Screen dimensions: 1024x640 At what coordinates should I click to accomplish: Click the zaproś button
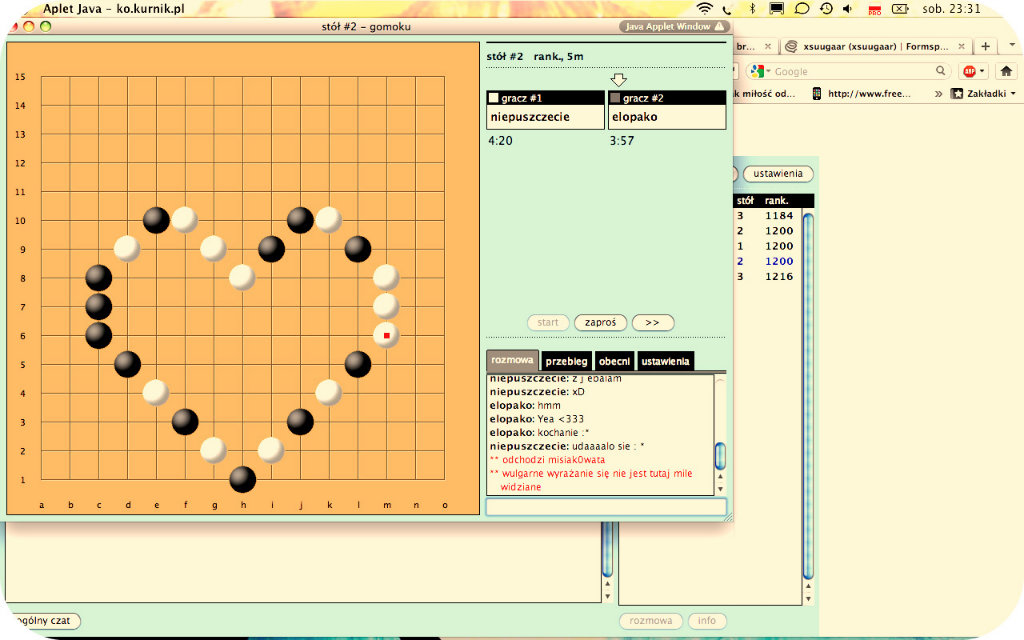point(600,323)
